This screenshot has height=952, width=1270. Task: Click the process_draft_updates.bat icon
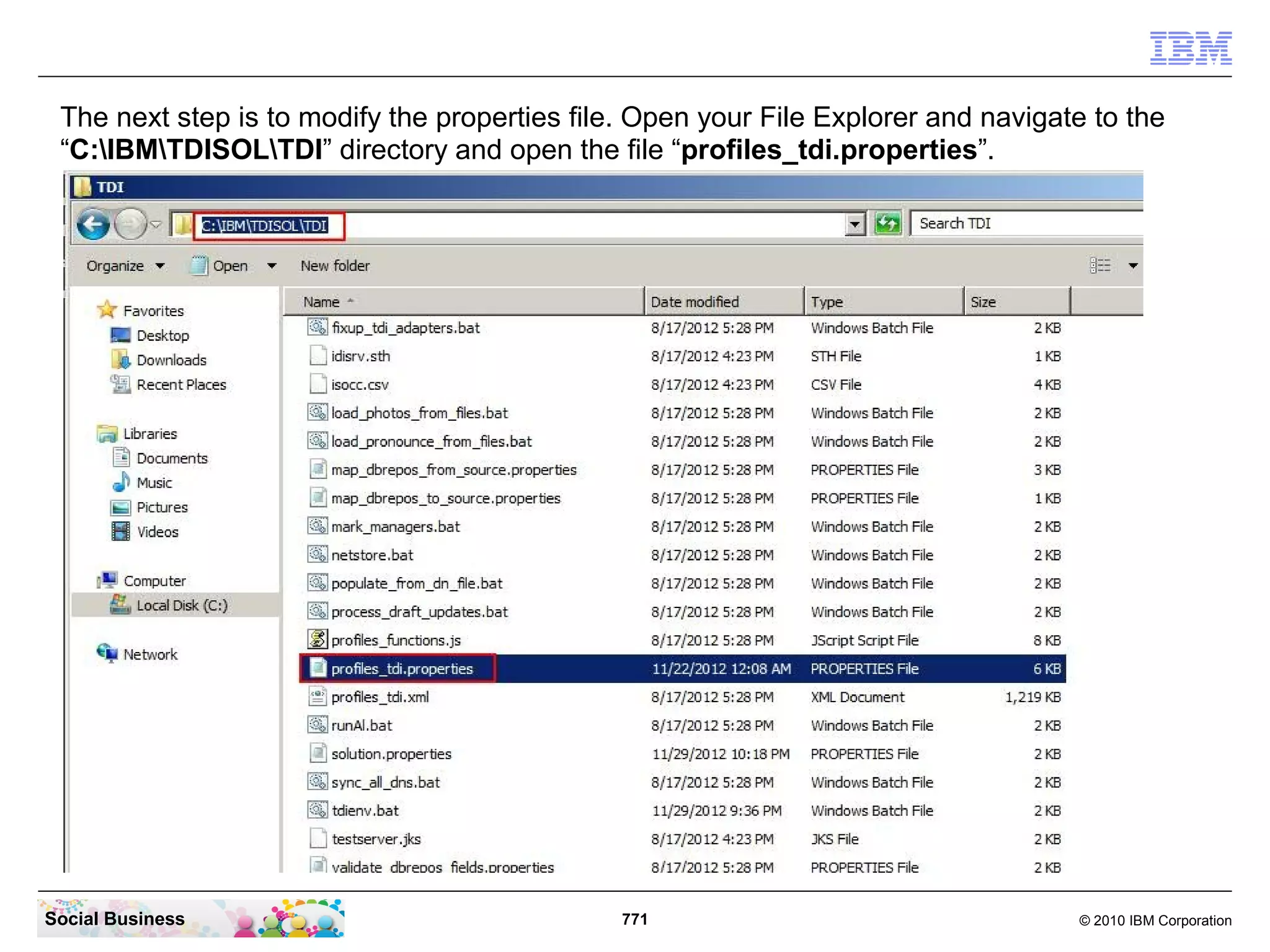coord(317,610)
